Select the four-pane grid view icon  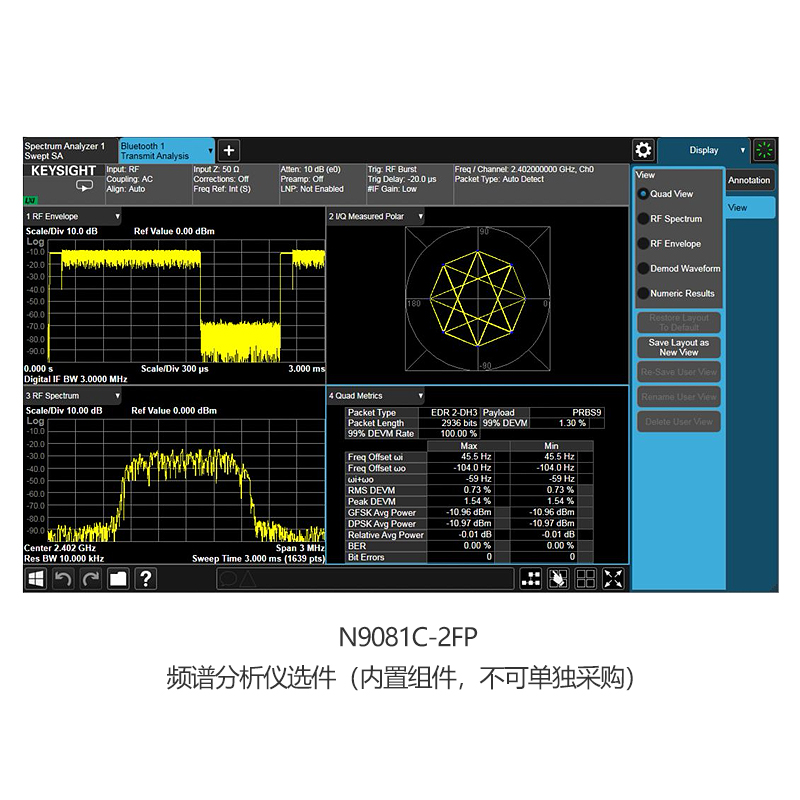point(586,579)
